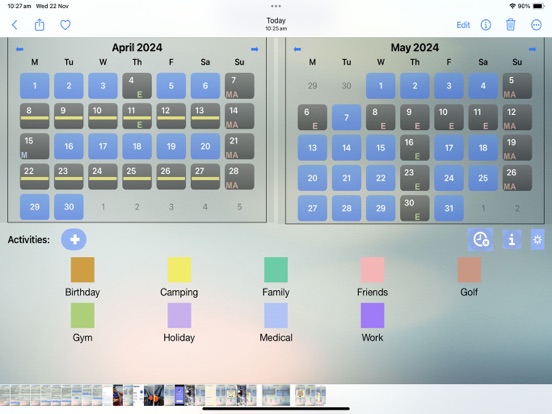Open the share sheet icon
552x414 pixels.
(39, 25)
